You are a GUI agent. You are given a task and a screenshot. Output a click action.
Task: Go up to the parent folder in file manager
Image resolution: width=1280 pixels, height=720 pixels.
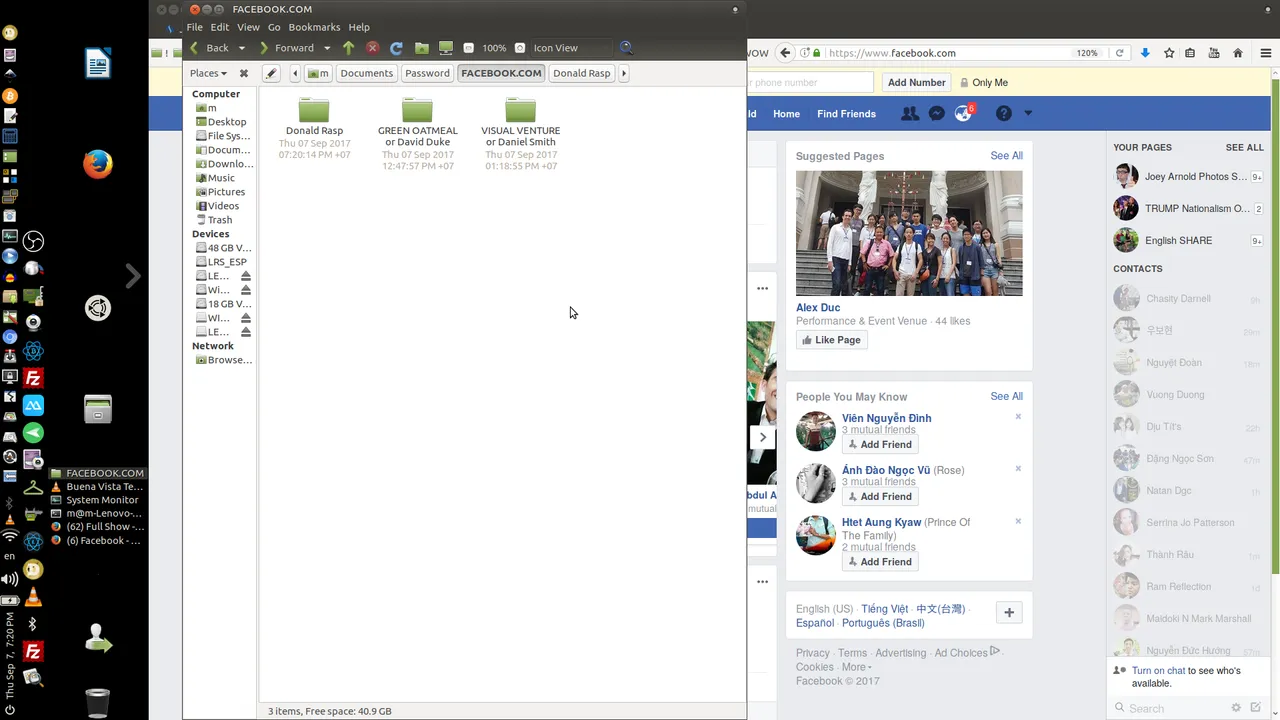coord(348,48)
